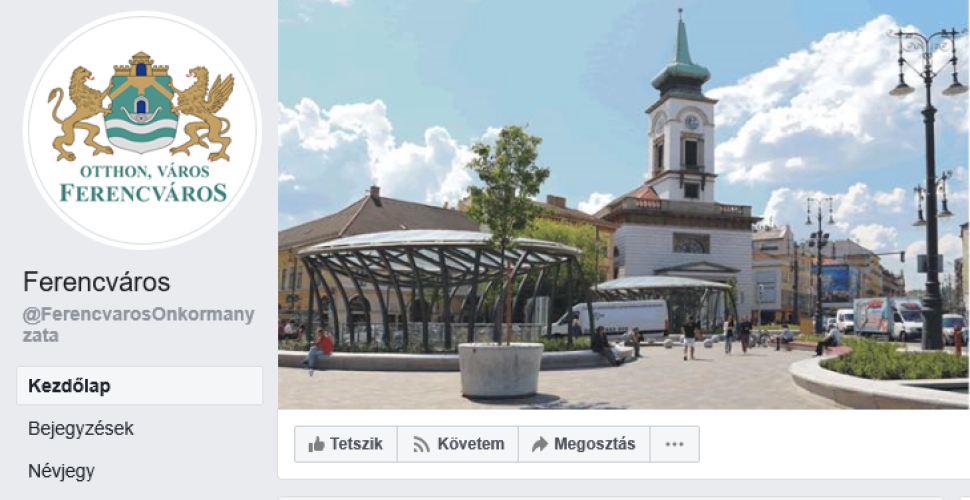Share the page via Megosztás
970x500 pixels.
point(584,444)
